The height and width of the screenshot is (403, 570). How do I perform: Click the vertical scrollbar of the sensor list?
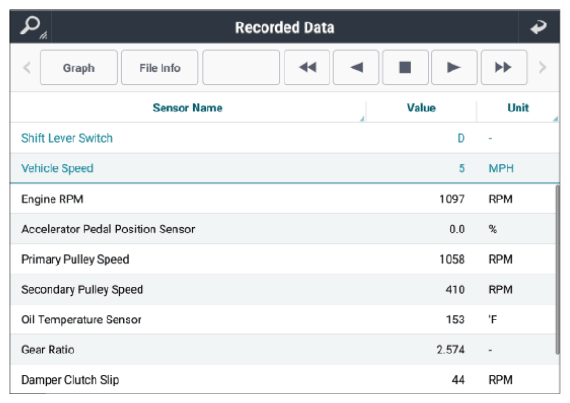point(557,269)
